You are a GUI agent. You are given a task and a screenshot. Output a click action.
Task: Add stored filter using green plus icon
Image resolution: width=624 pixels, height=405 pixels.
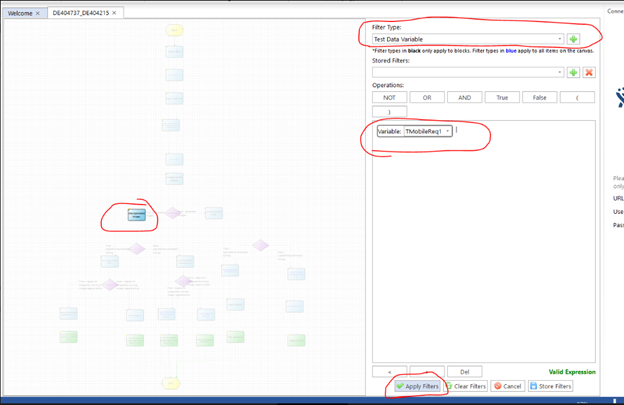574,72
